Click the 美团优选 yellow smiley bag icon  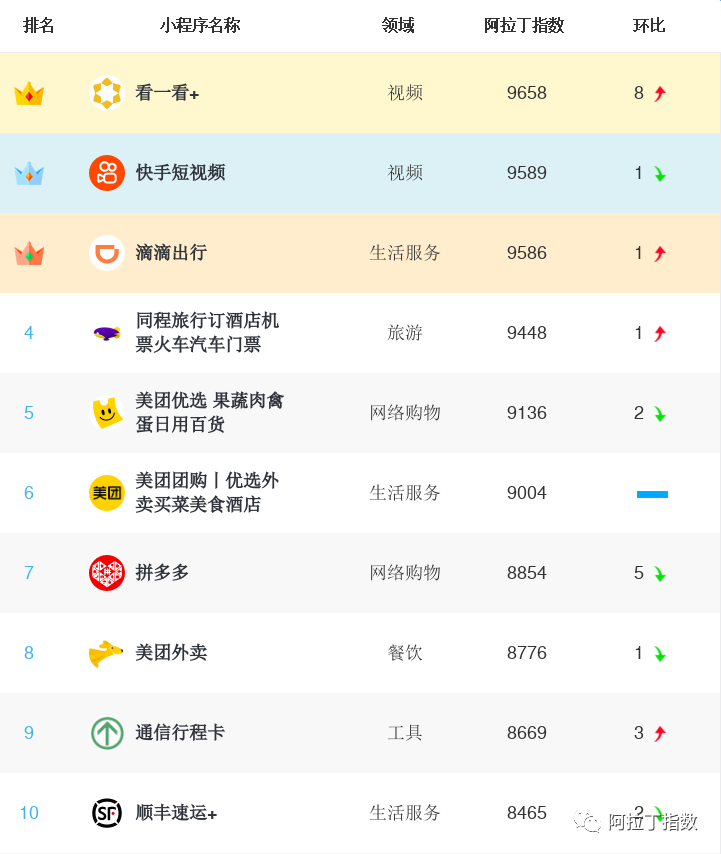(x=106, y=412)
